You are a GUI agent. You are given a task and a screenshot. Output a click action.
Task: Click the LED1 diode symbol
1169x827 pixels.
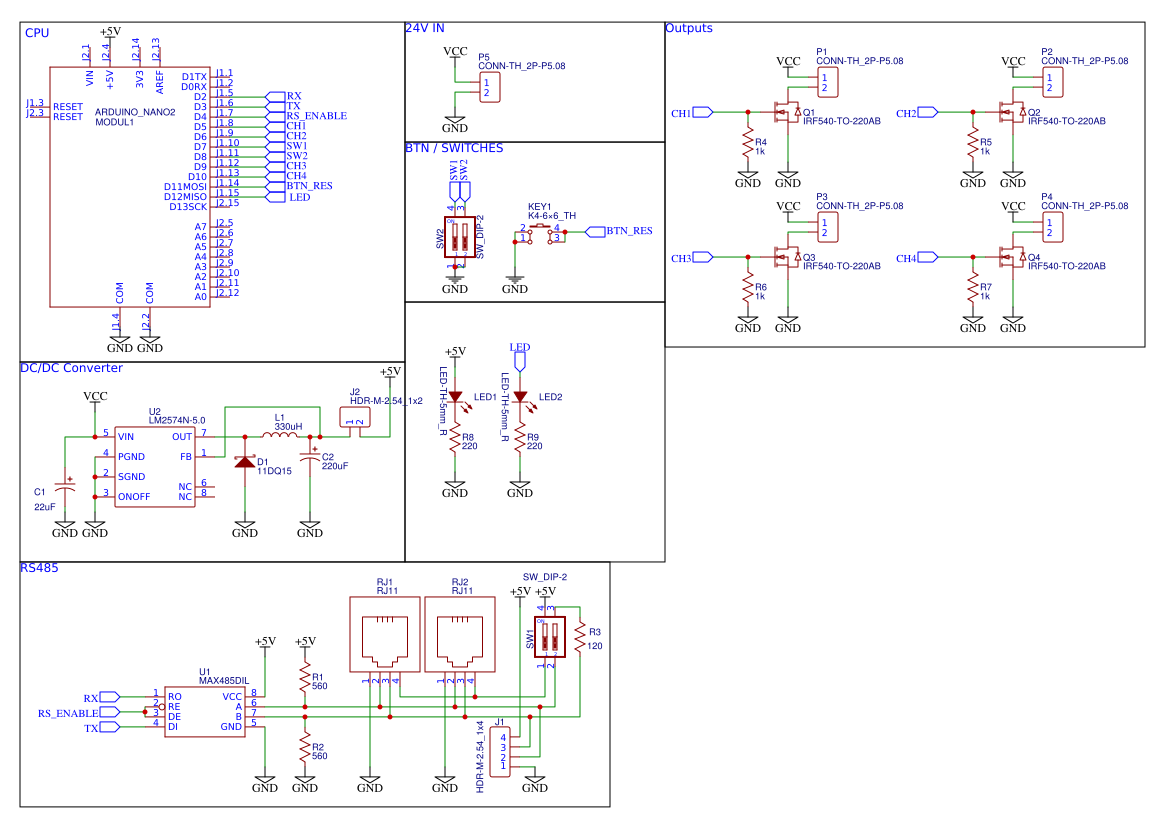click(x=456, y=397)
